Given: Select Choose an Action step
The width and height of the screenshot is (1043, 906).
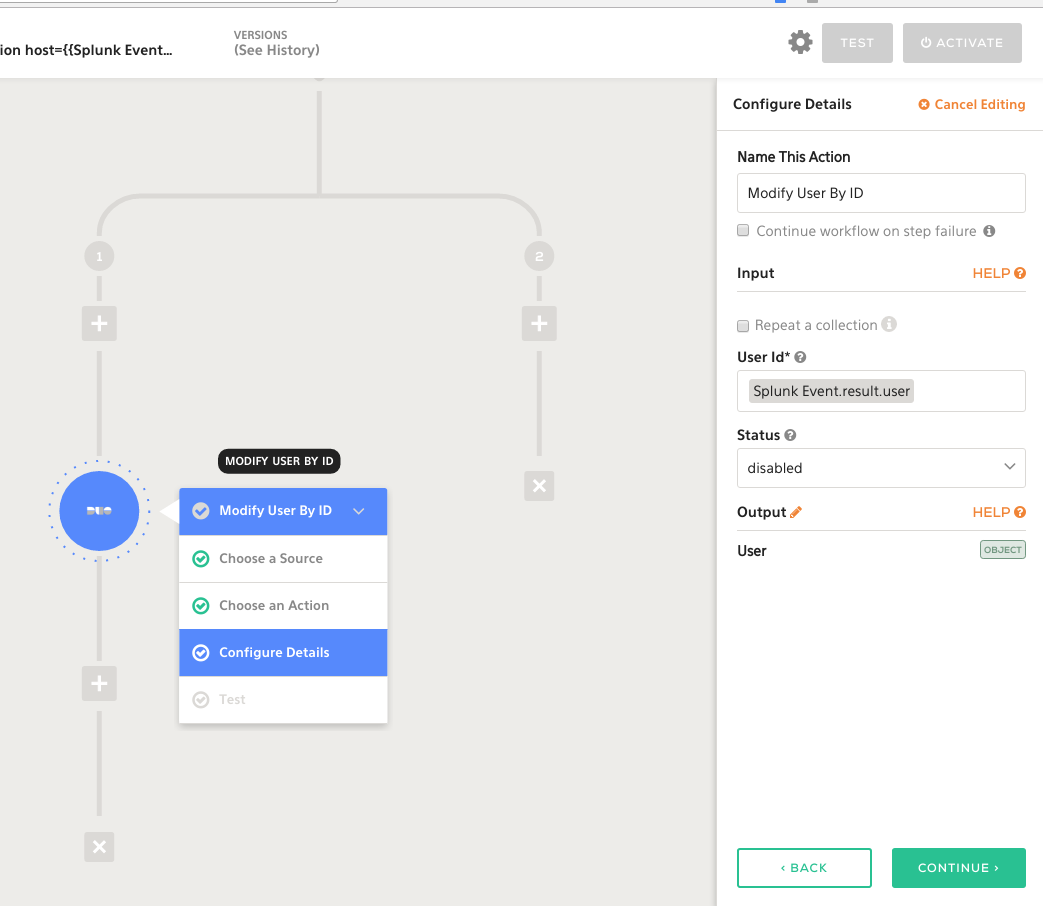Looking at the screenshot, I should point(274,605).
